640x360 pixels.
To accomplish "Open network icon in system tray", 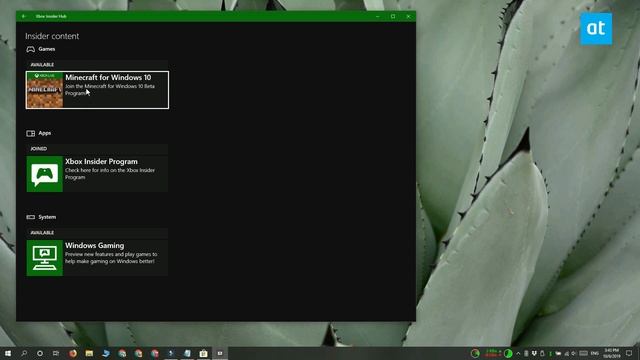I will click(x=567, y=353).
